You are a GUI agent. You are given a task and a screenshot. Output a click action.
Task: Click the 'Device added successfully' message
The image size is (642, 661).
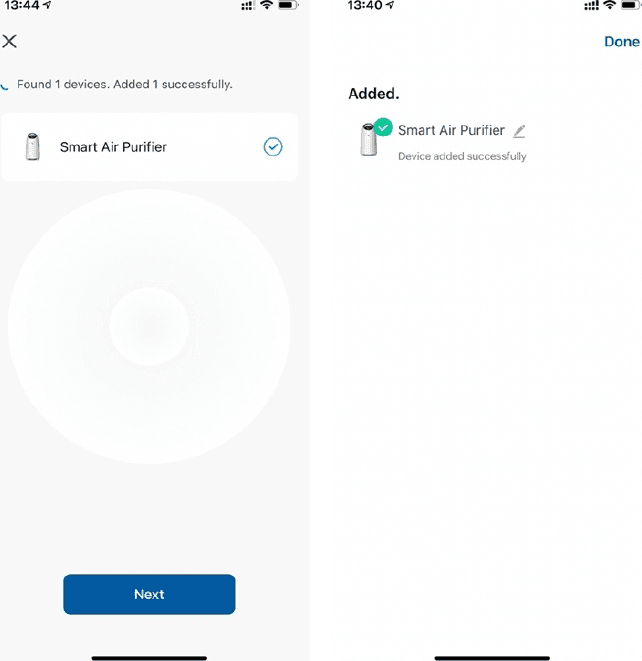462,156
